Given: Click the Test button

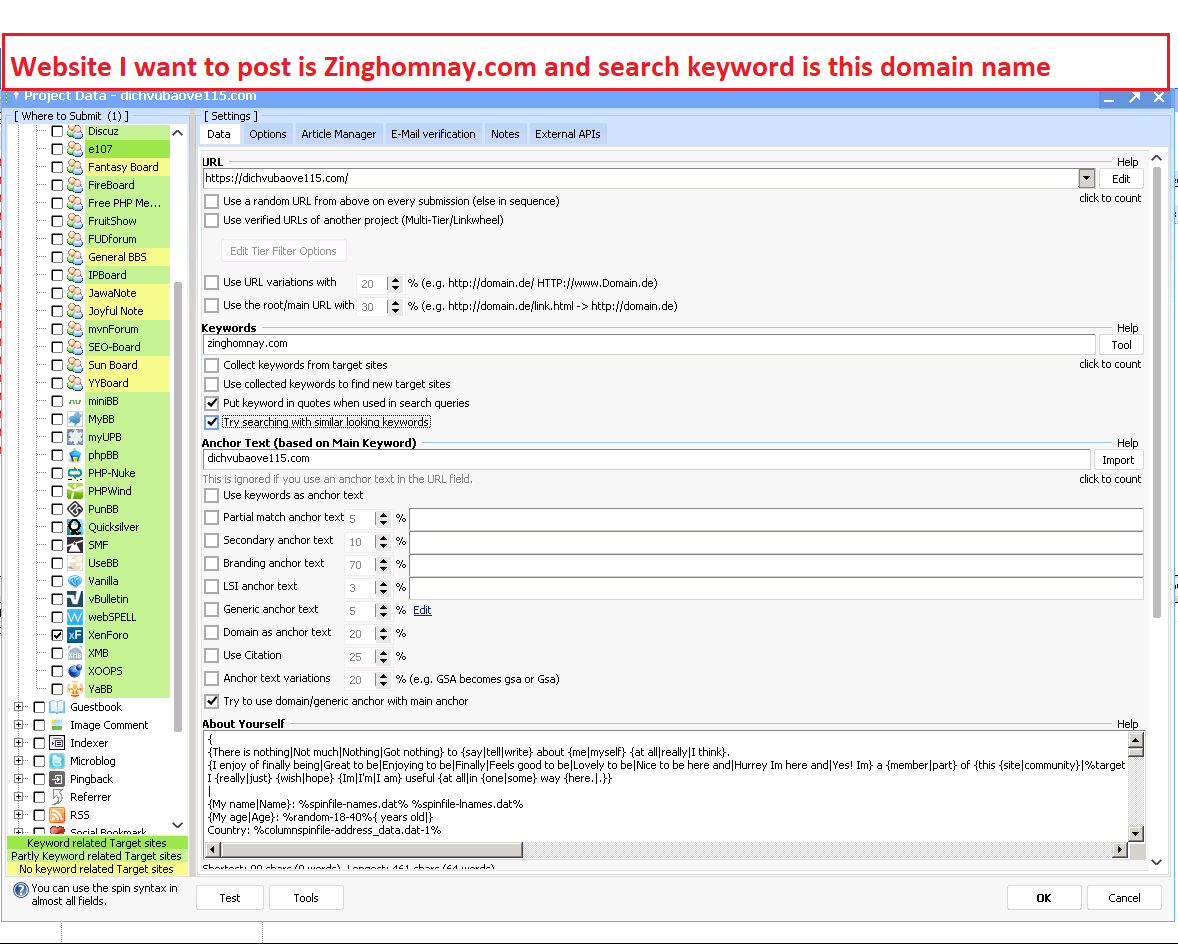Looking at the screenshot, I should 230,897.
